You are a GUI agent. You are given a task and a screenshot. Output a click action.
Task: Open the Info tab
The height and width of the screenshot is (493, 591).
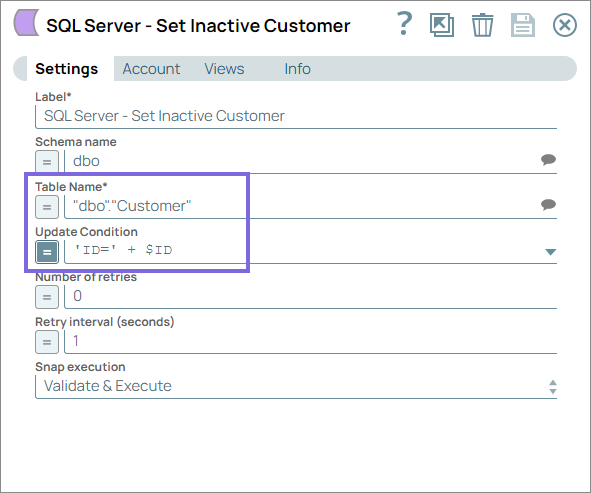point(297,69)
